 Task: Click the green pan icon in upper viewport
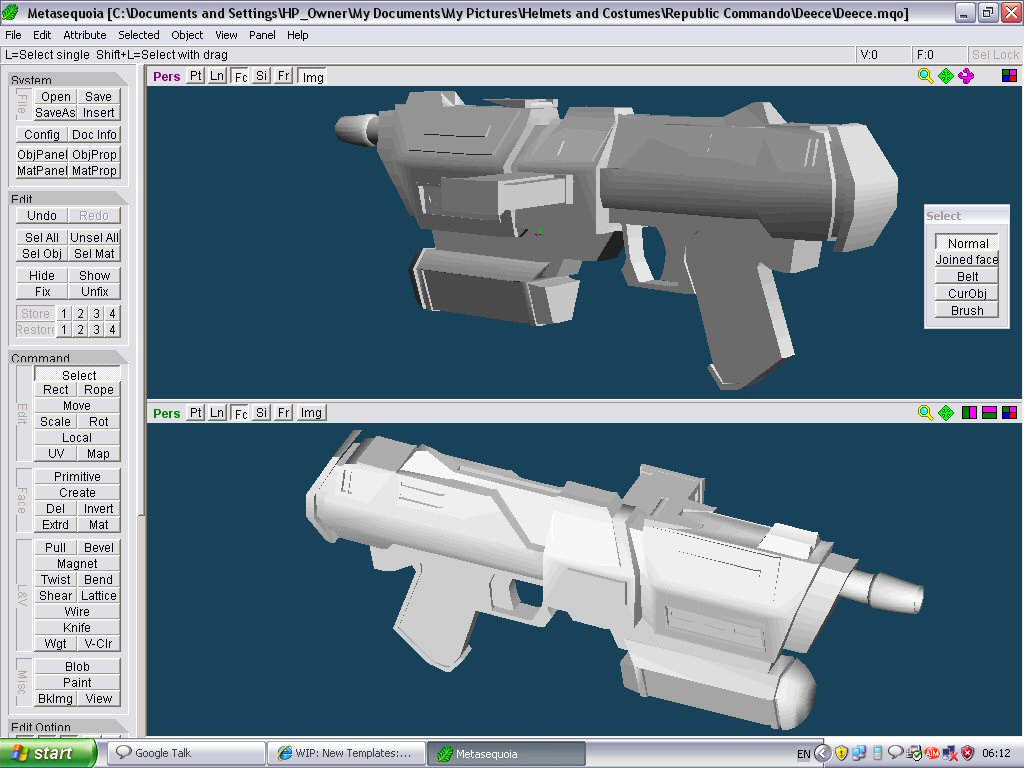point(946,76)
